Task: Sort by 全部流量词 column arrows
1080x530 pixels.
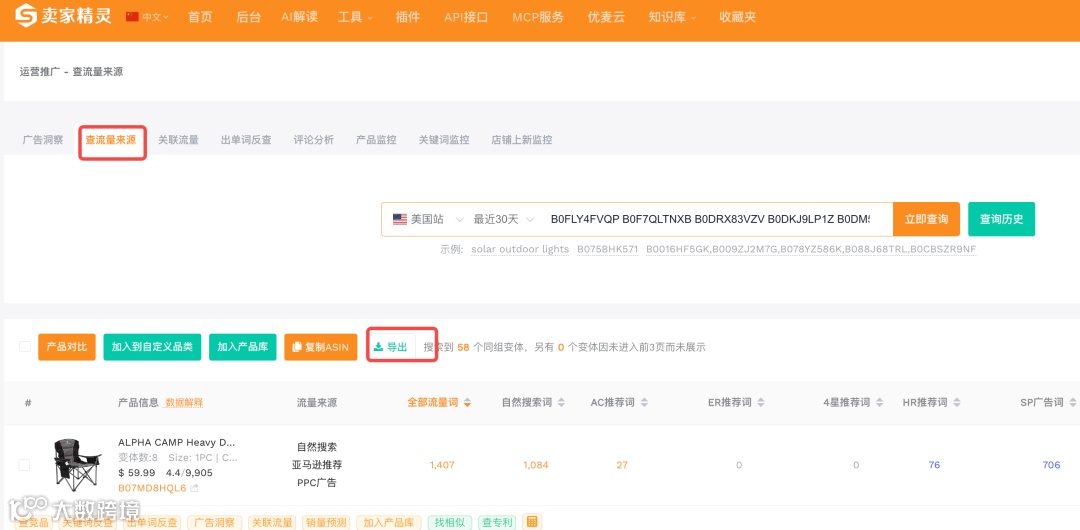Action: pyautogui.click(x=468, y=402)
